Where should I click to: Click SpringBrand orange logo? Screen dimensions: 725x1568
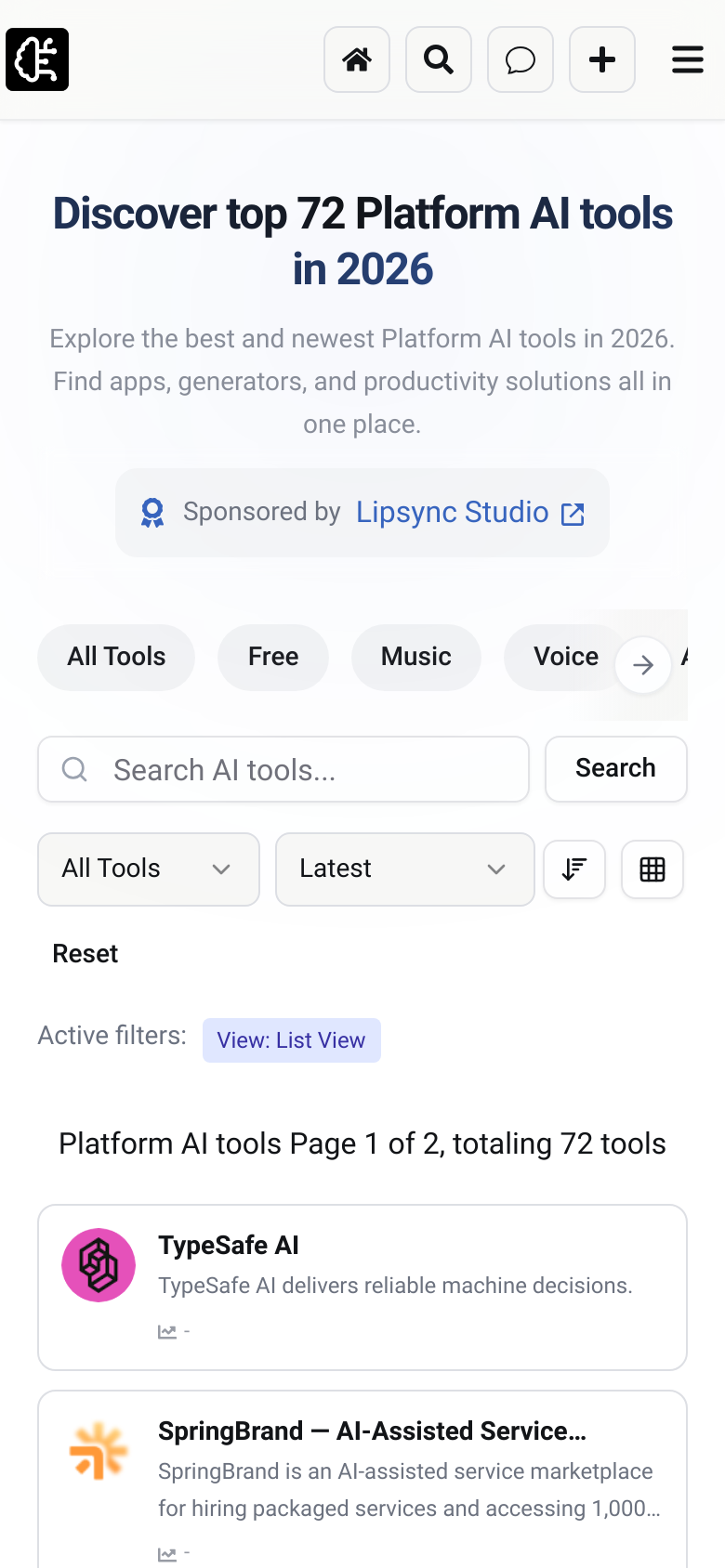pyautogui.click(x=99, y=1451)
